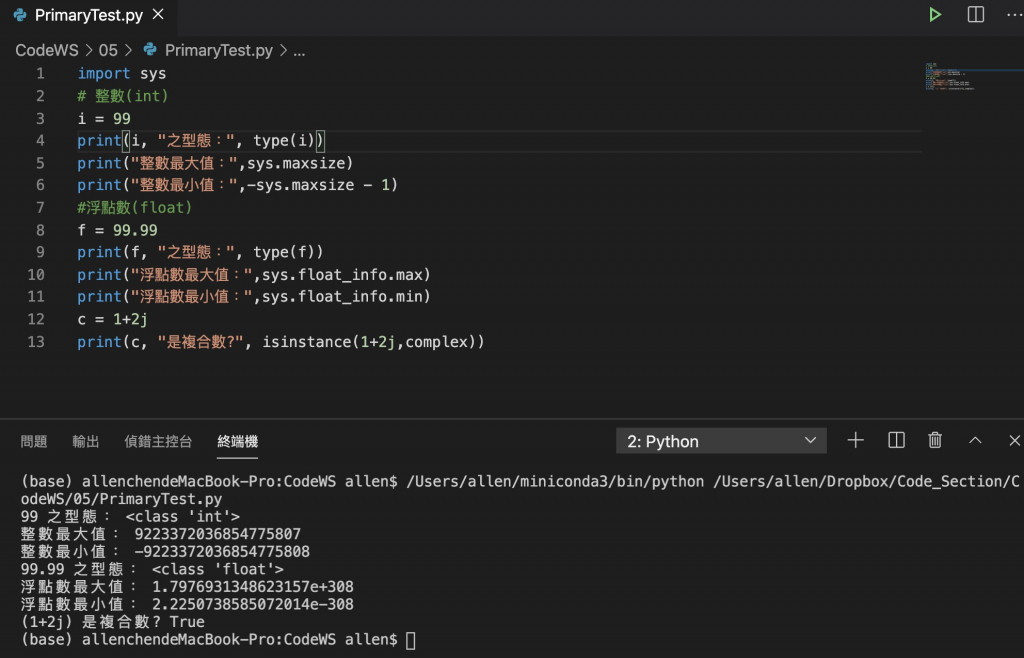The height and width of the screenshot is (658, 1024).
Task: Click terminal output "<class 'float'>"
Action: click(x=218, y=569)
